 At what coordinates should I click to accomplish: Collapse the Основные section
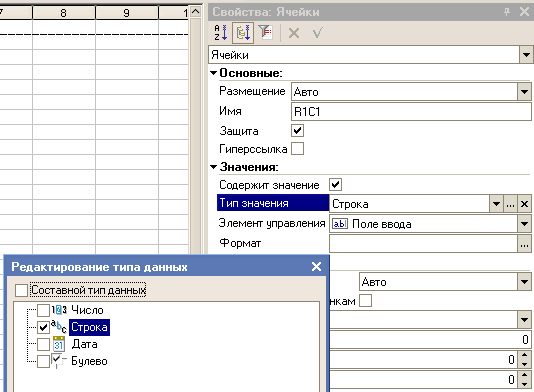pyautogui.click(x=214, y=73)
